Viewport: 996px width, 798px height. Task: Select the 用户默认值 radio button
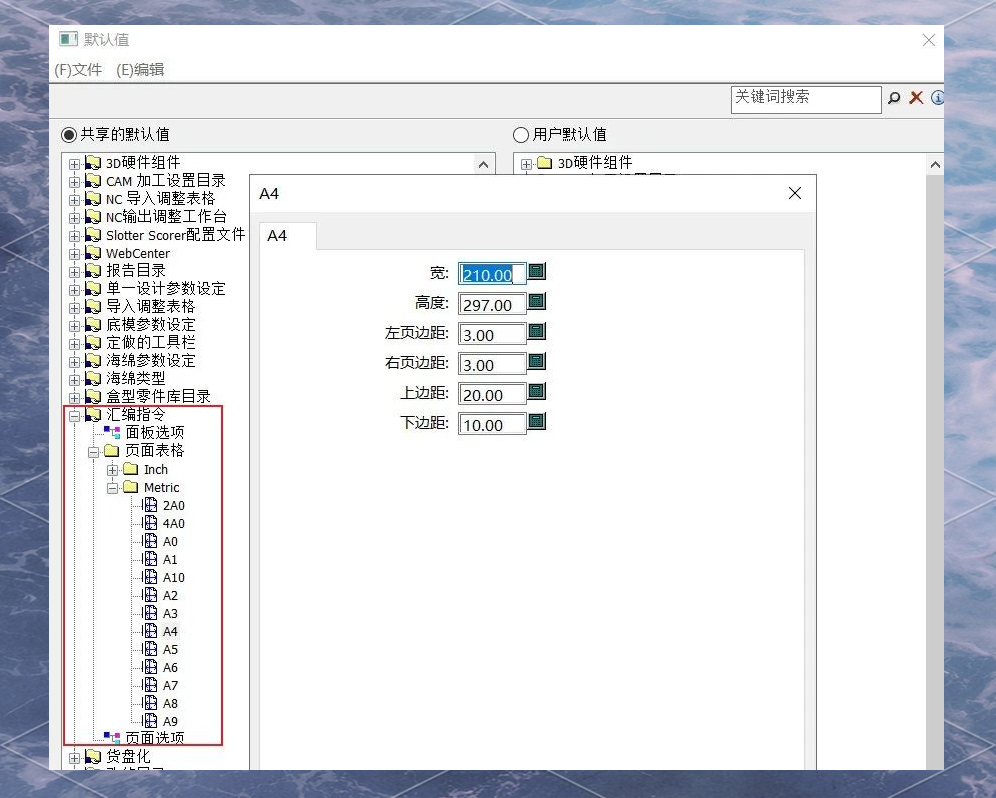pyautogui.click(x=521, y=134)
